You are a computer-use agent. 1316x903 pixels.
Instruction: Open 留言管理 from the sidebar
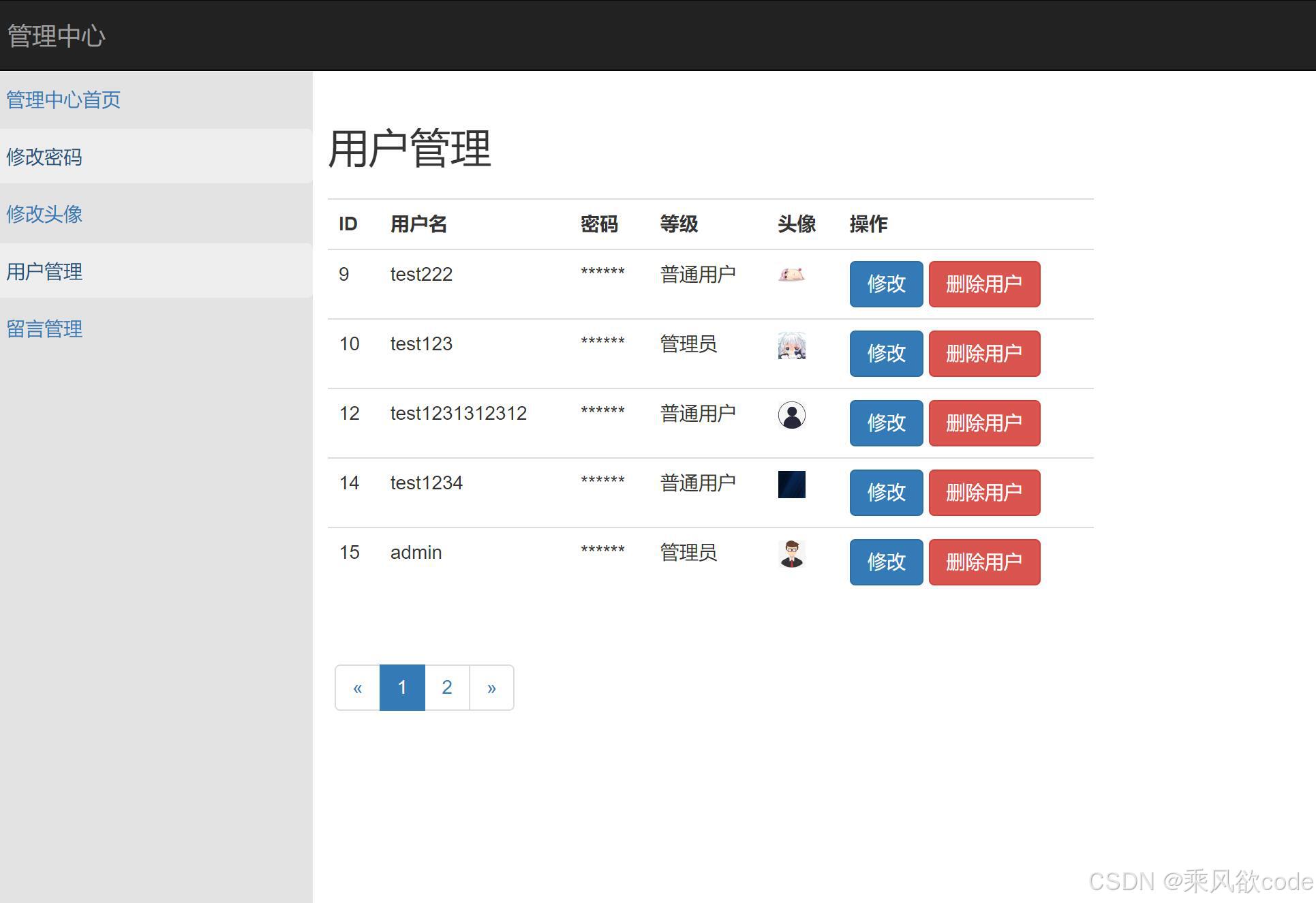coord(44,328)
